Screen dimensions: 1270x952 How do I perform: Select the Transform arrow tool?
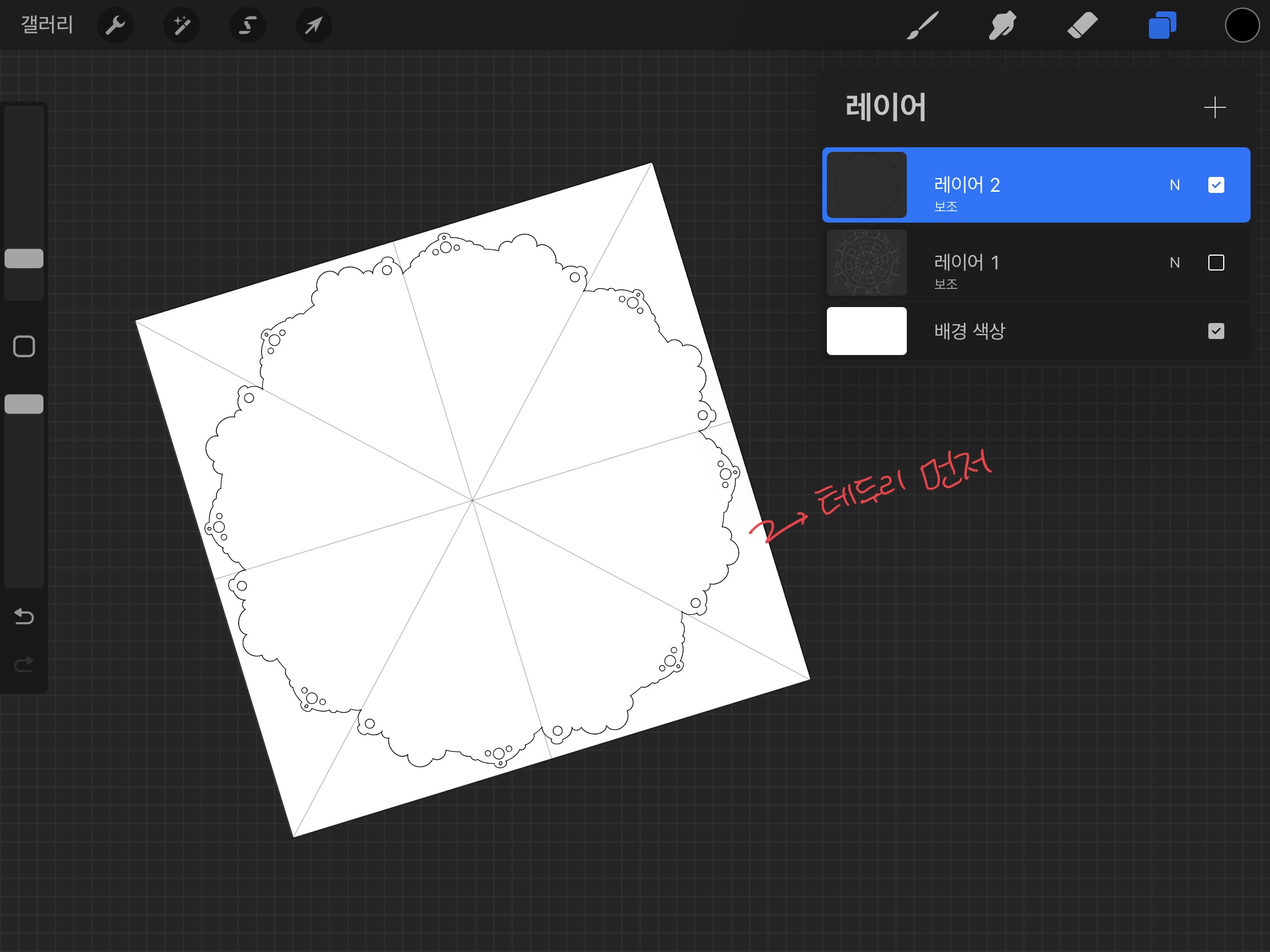pos(314,25)
